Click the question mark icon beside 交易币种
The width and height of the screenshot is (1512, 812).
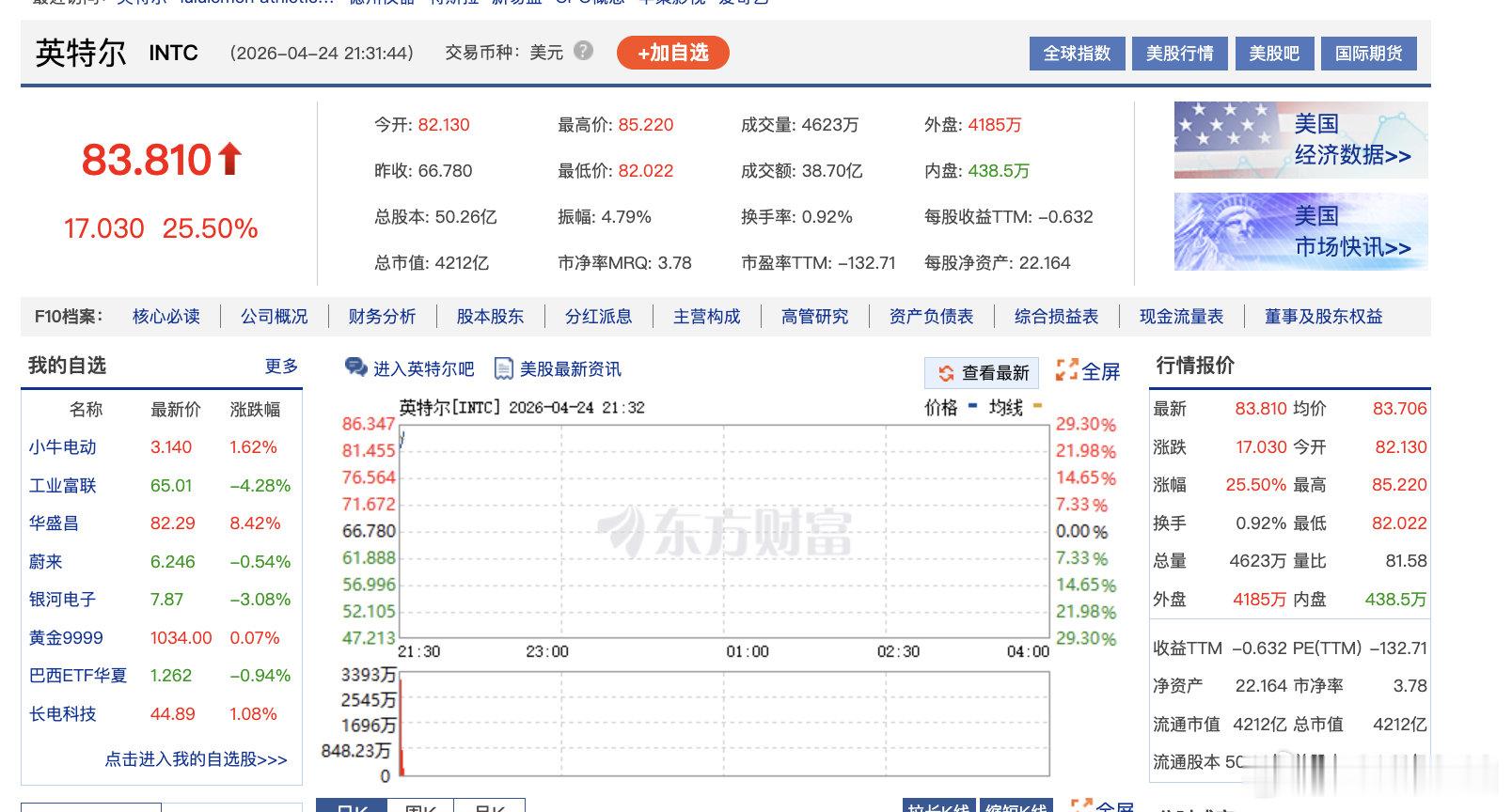[583, 51]
